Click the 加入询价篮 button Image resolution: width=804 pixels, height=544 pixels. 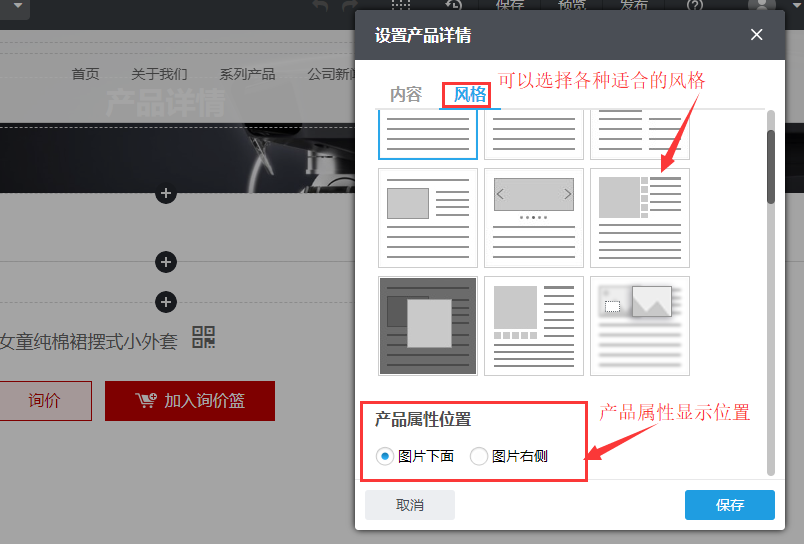(190, 400)
